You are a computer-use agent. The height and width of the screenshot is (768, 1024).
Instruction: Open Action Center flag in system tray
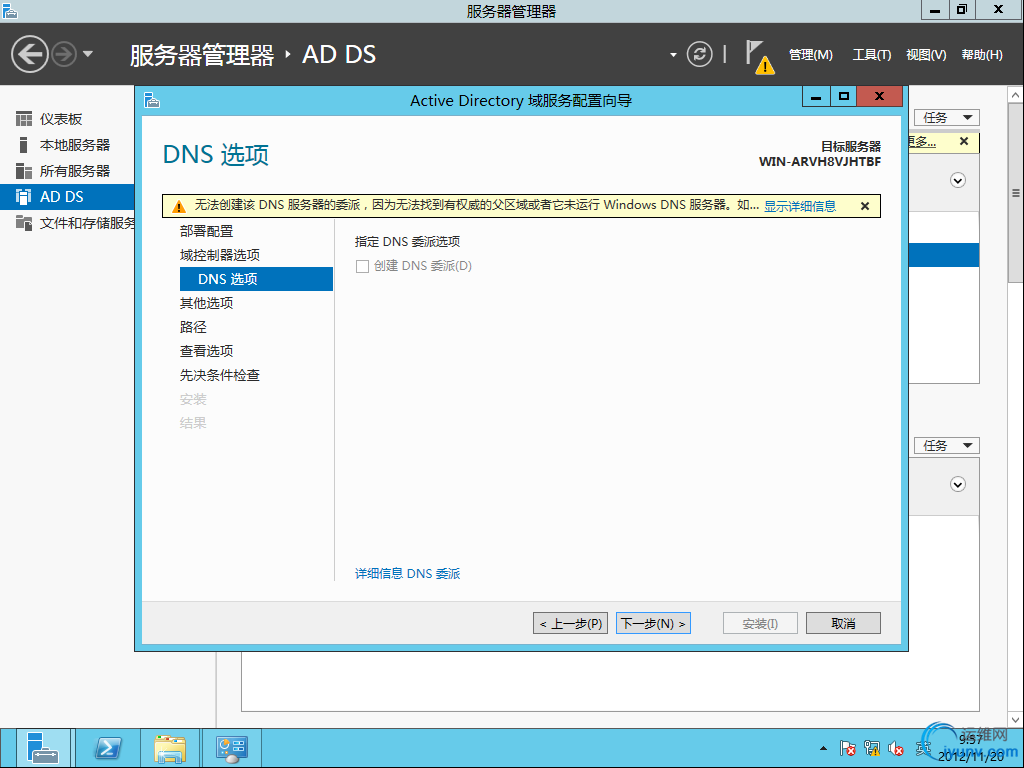(848, 748)
